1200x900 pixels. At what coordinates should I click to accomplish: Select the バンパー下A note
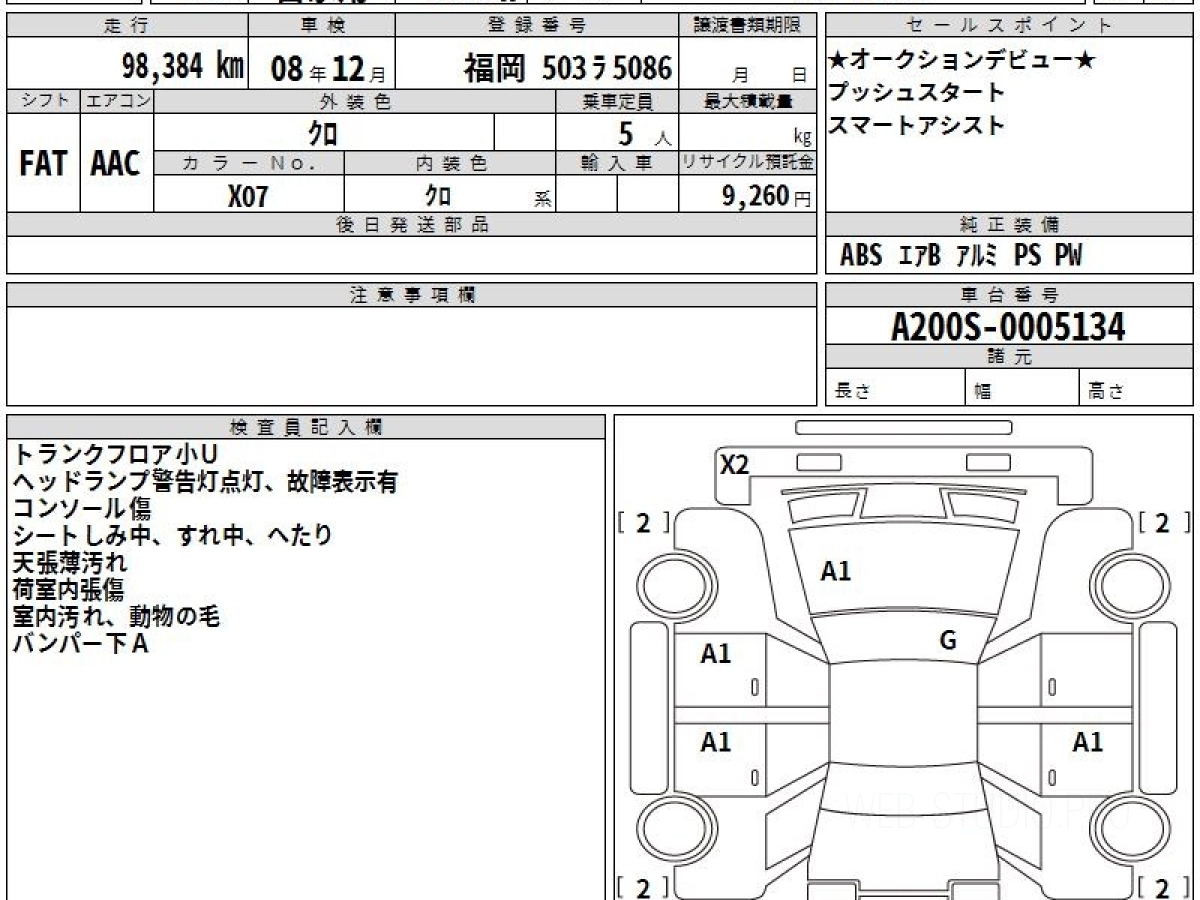[80, 644]
